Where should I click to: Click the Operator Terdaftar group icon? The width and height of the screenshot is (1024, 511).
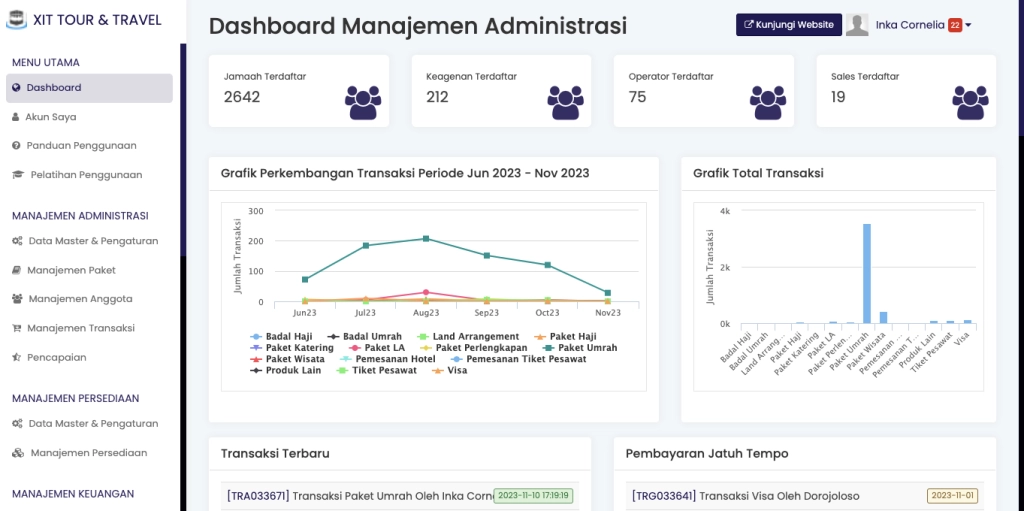[x=768, y=102]
